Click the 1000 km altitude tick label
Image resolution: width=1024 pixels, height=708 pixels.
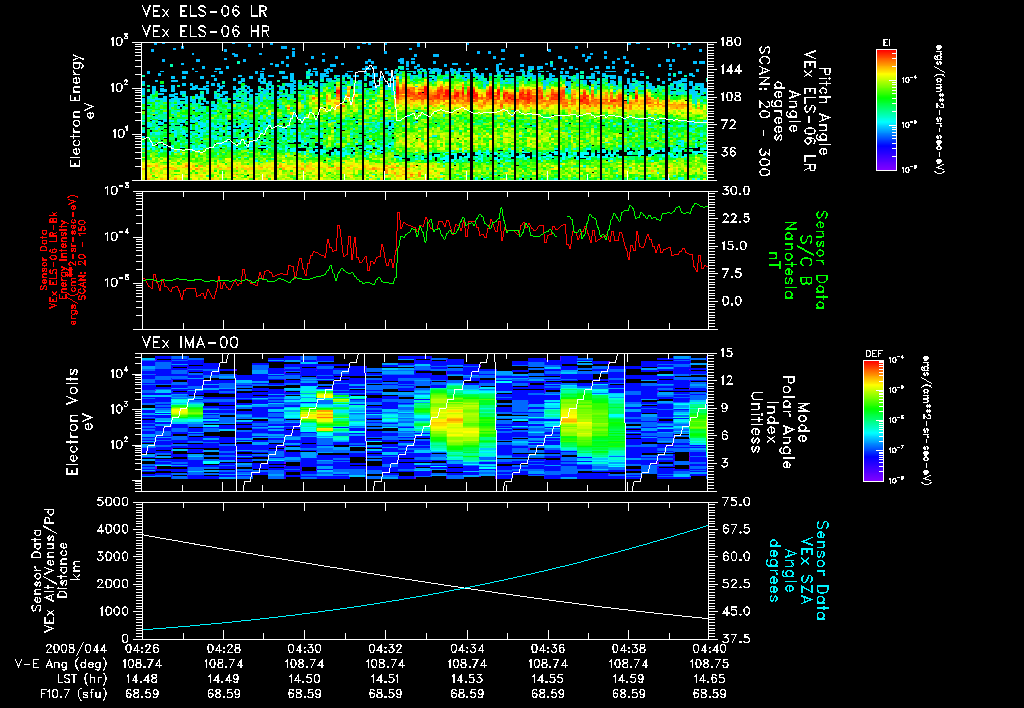[112, 611]
